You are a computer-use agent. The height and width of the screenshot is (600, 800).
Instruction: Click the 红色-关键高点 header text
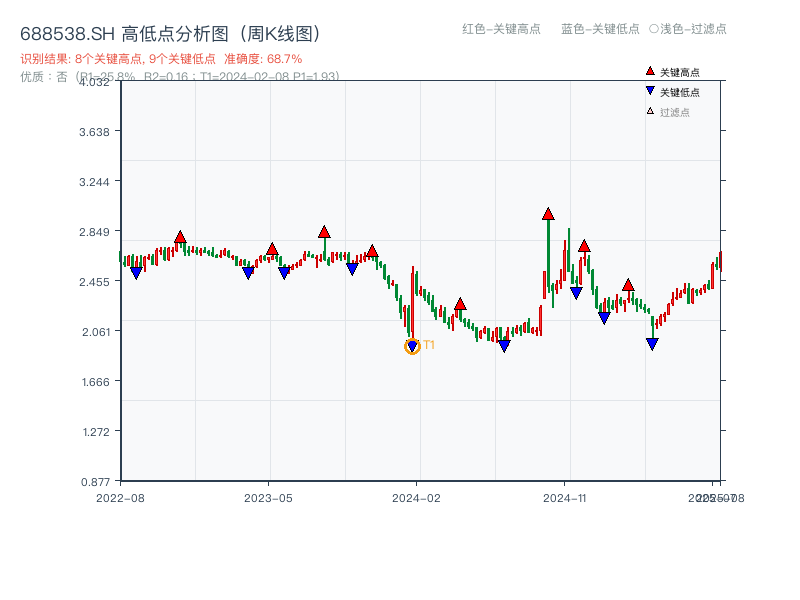[501, 29]
